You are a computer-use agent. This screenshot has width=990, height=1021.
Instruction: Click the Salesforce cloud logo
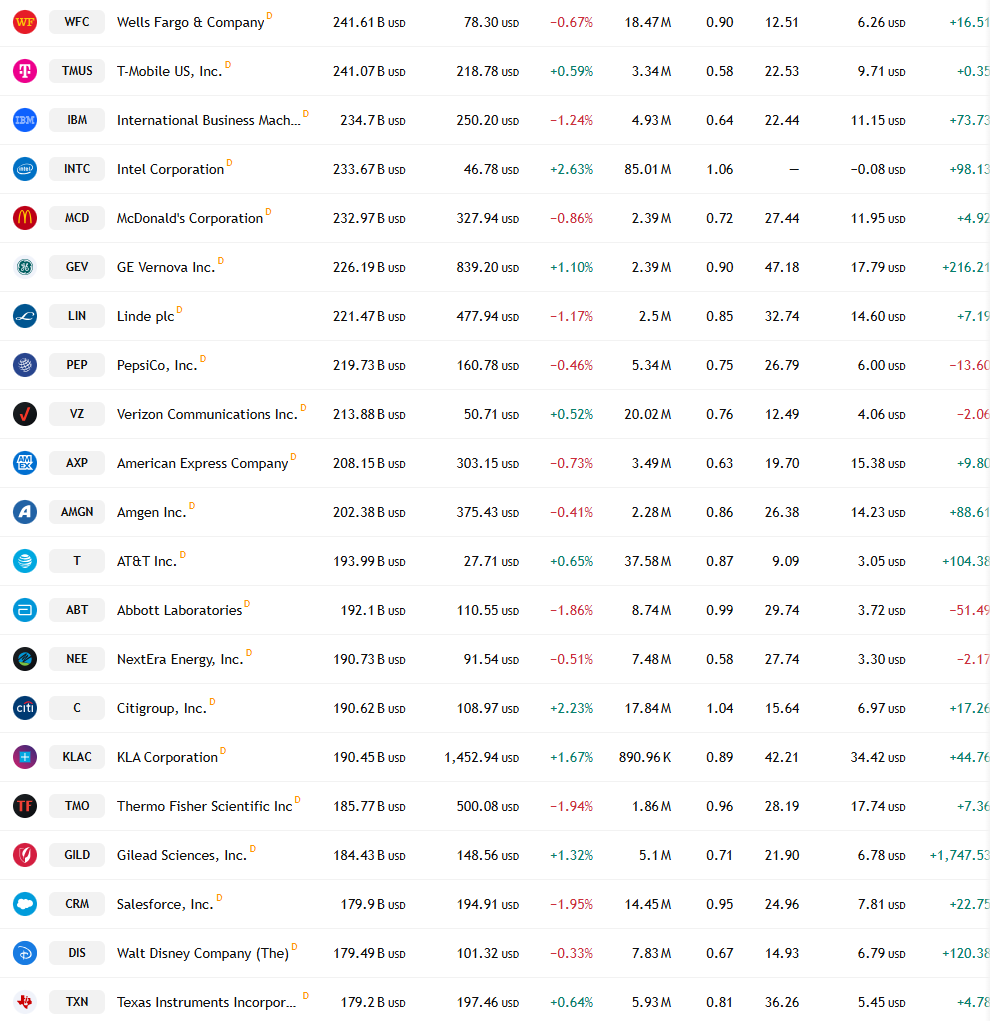25,904
